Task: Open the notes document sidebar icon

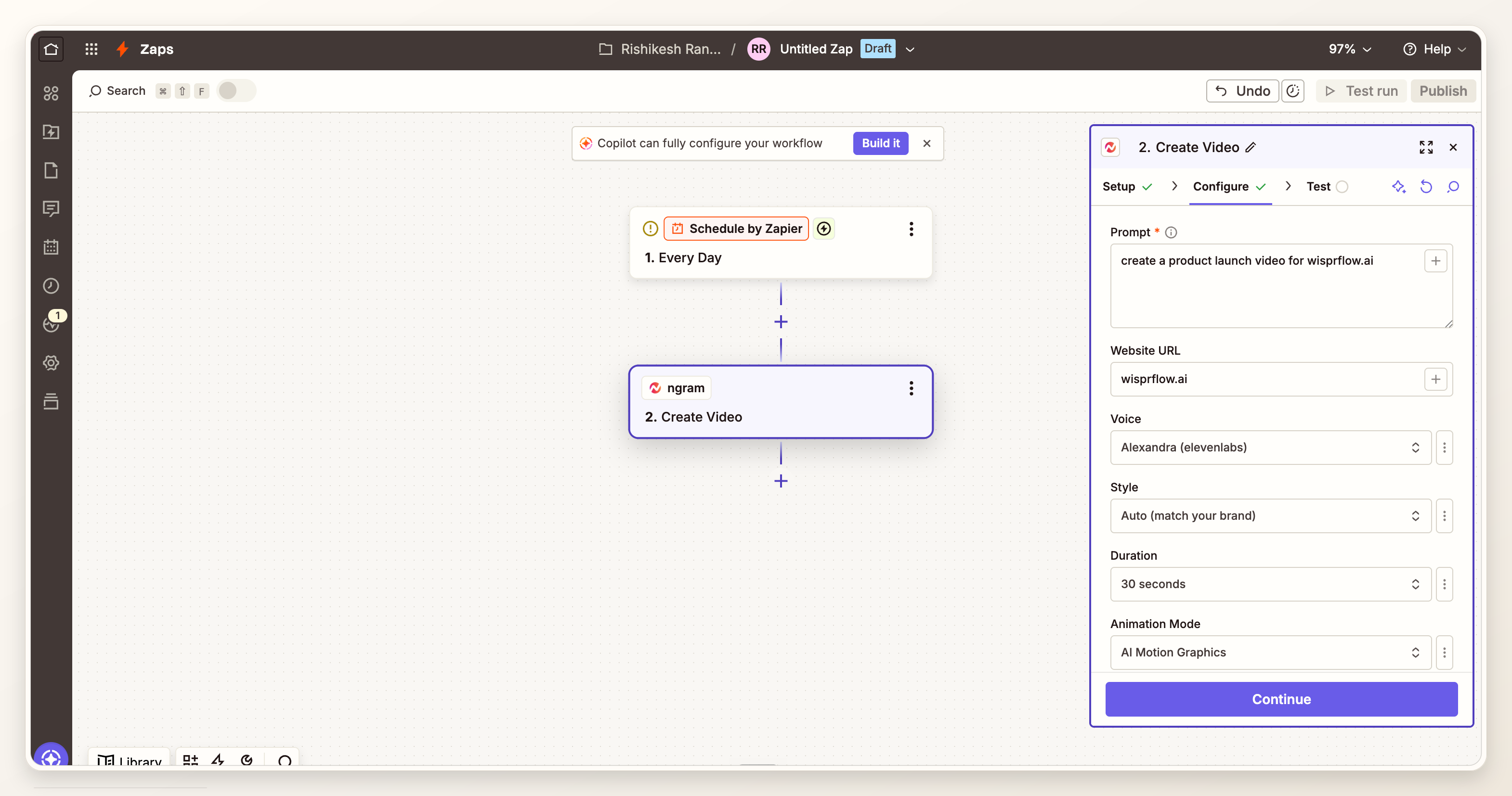Action: [x=51, y=170]
